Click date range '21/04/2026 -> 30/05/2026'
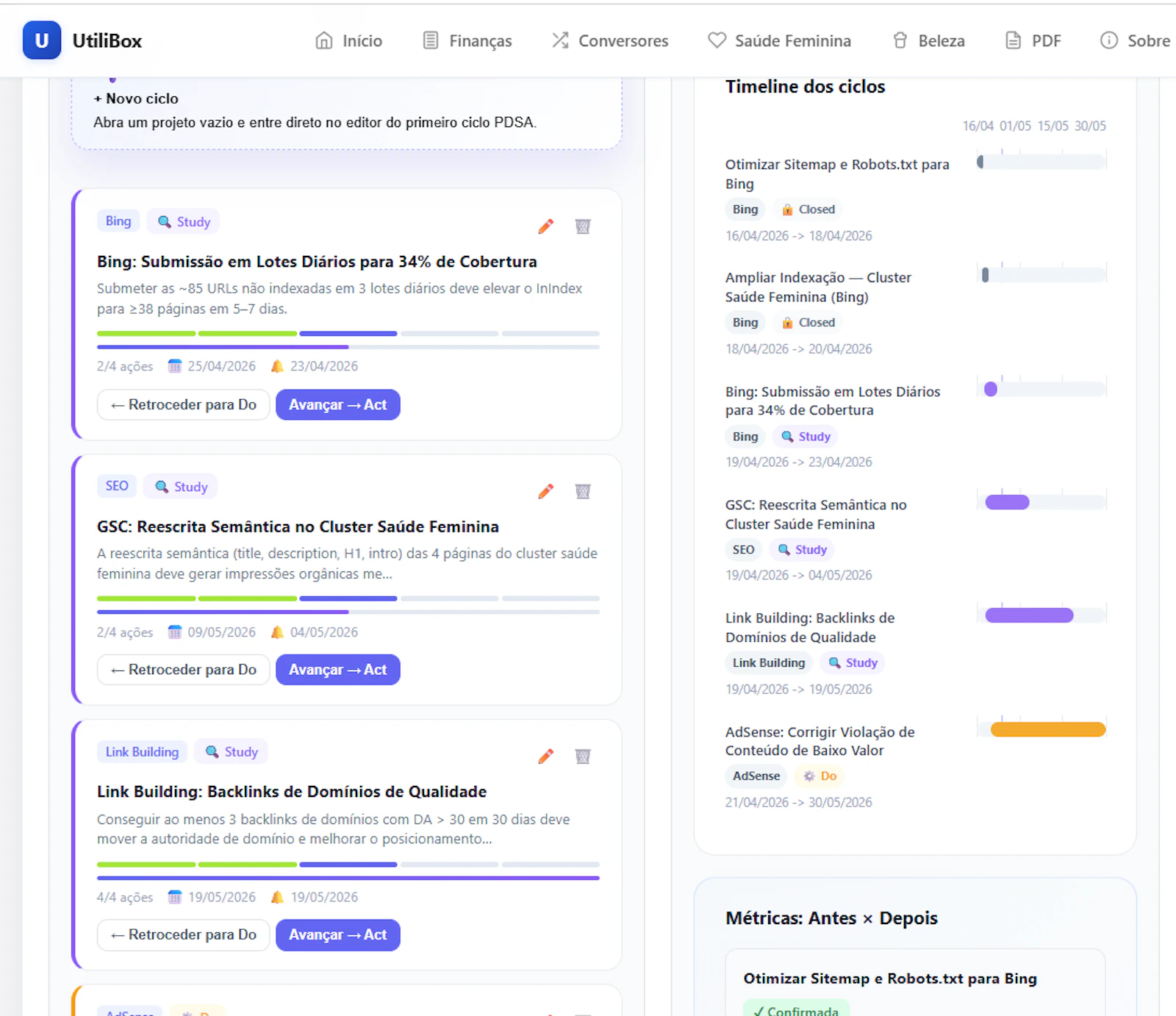Image resolution: width=1176 pixels, height=1016 pixels. click(x=799, y=802)
